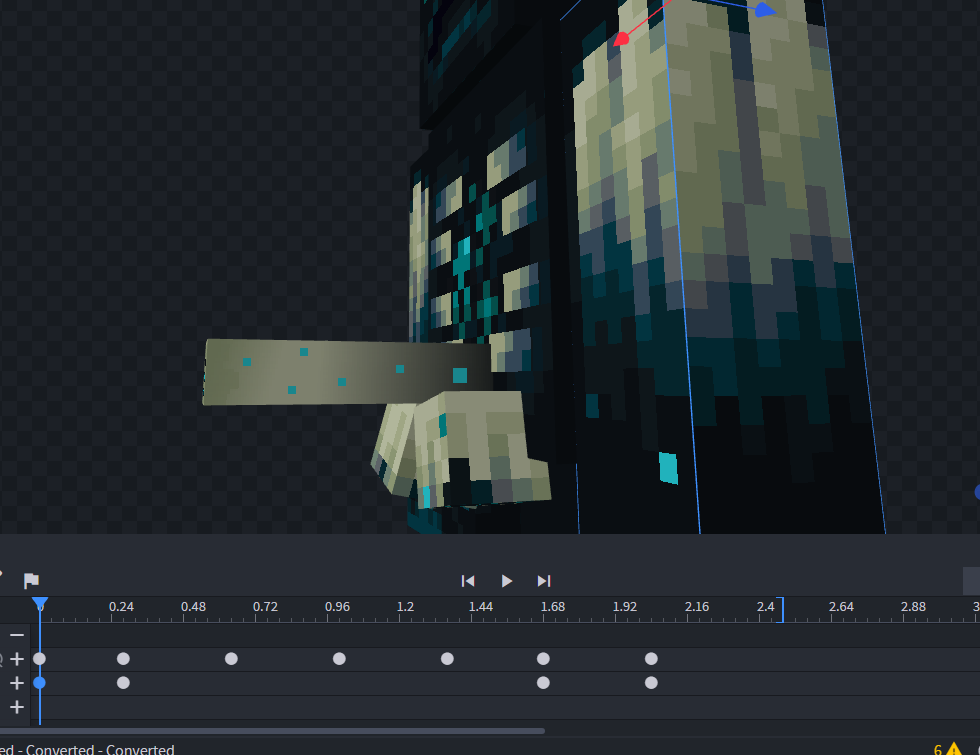Click the yellow warning triangle in status bar
This screenshot has height=755, width=980.
954,749
